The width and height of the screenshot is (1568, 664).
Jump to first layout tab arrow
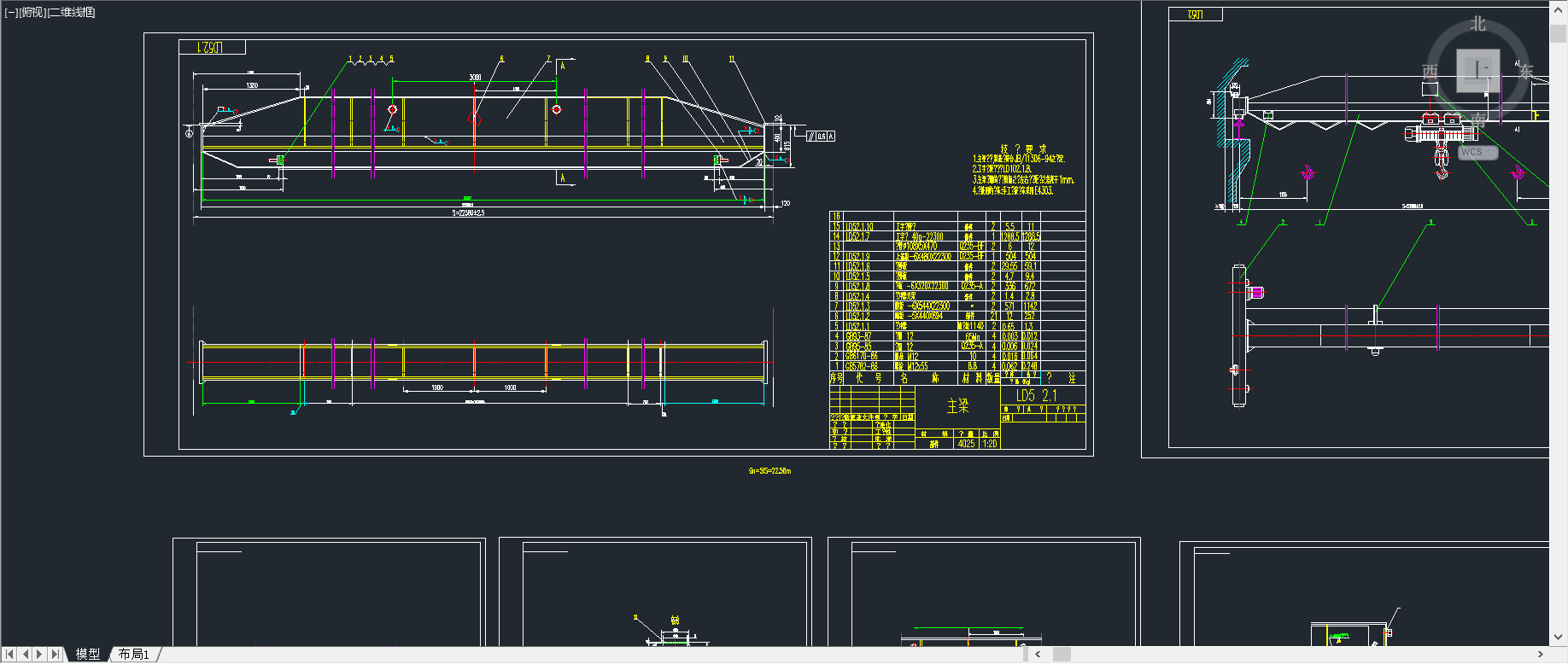10,654
